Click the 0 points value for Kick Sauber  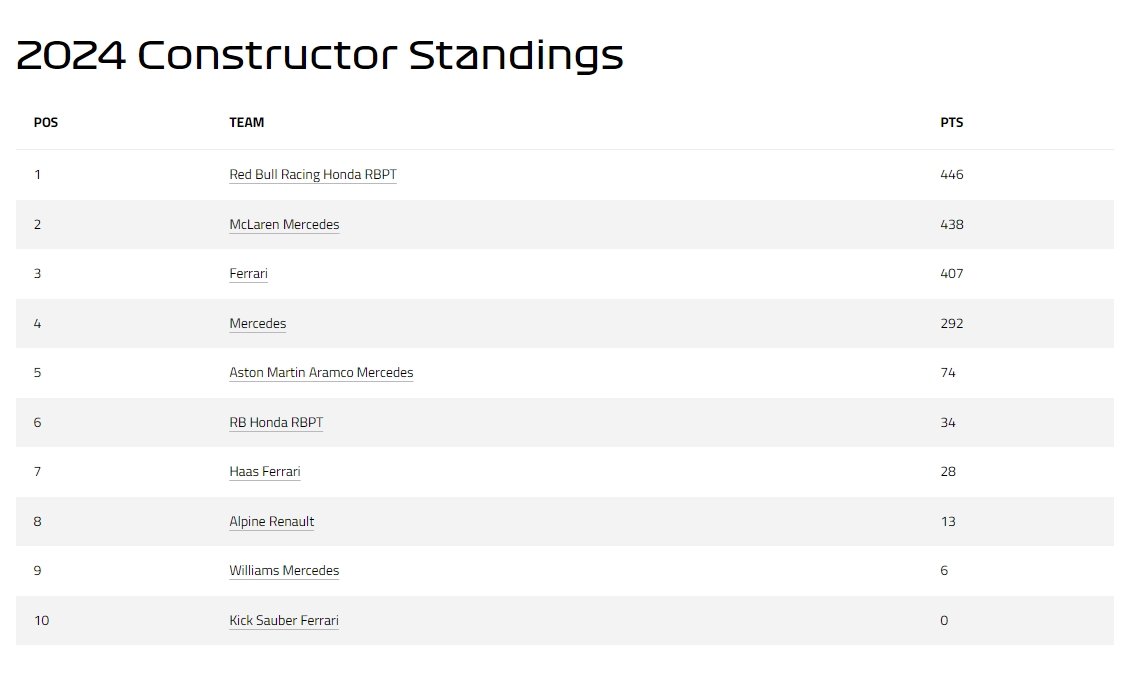[x=944, y=620]
